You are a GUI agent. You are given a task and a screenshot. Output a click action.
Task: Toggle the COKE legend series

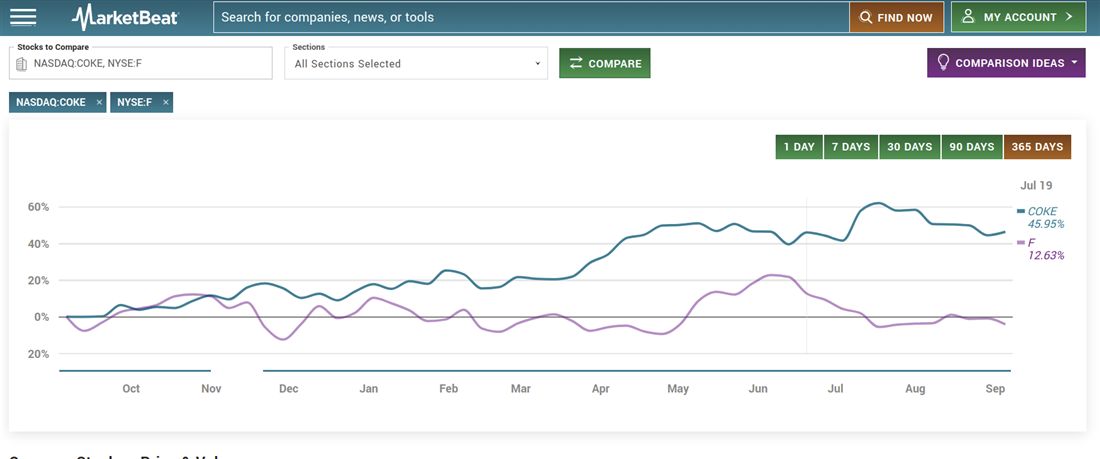coord(1041,211)
